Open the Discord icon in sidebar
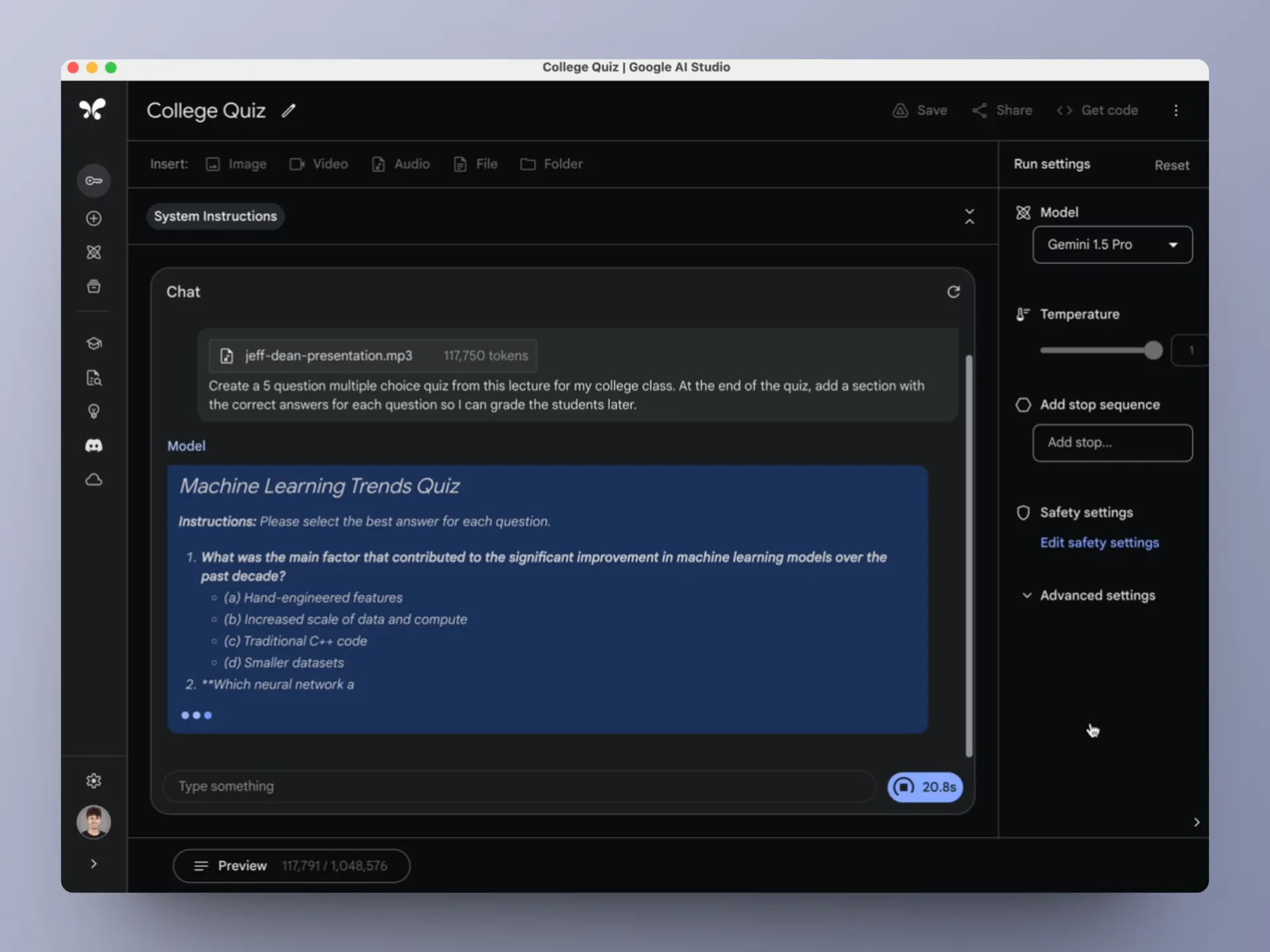Image resolution: width=1270 pixels, height=952 pixels. pyautogui.click(x=93, y=446)
